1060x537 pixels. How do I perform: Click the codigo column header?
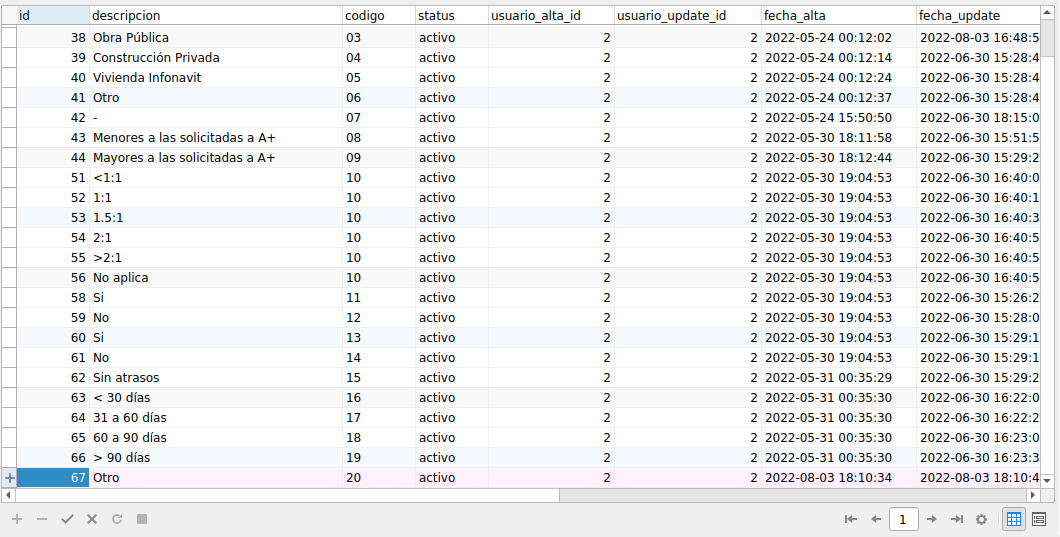[378, 16]
